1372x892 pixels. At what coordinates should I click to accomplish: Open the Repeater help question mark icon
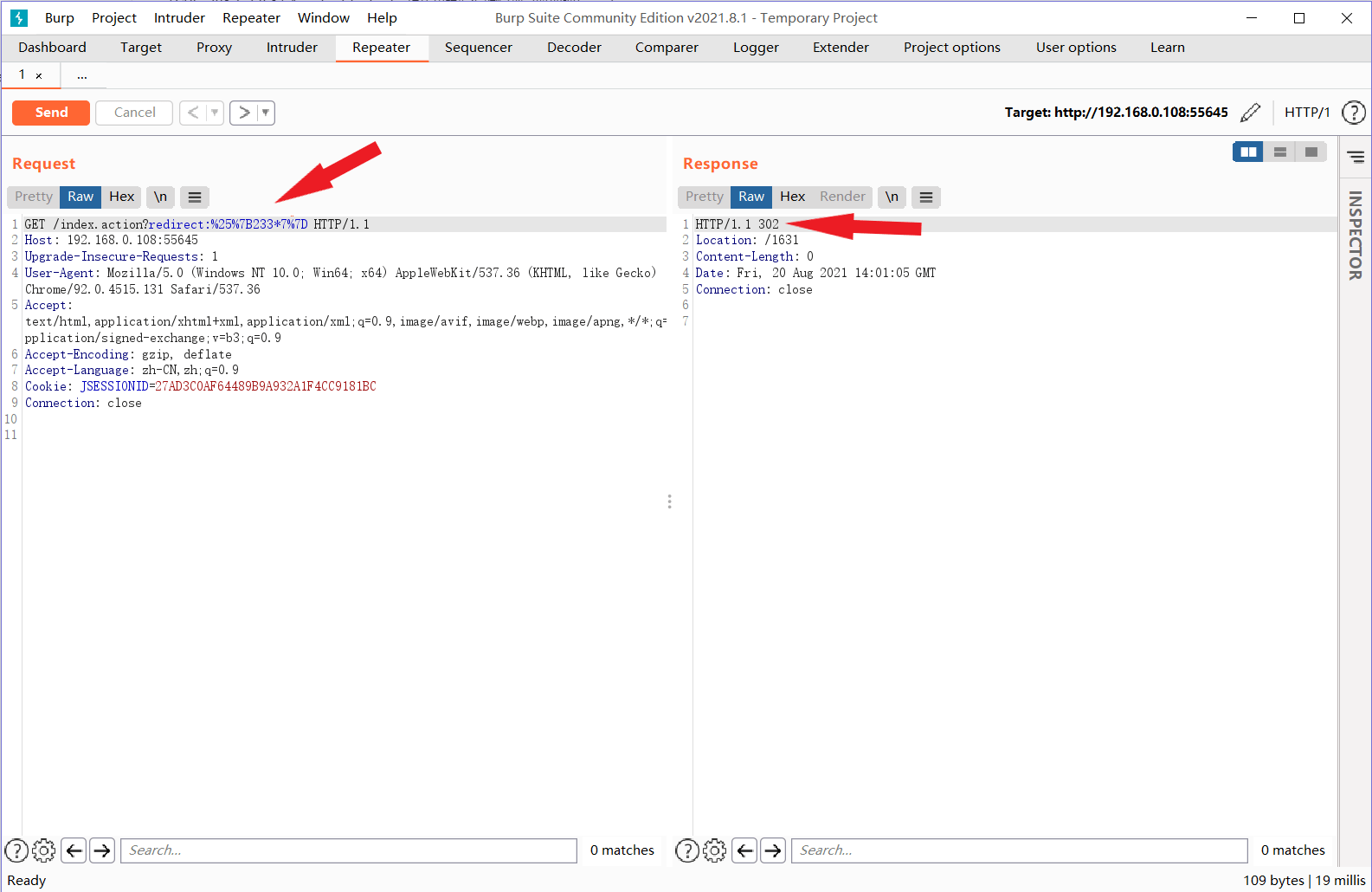click(1353, 113)
